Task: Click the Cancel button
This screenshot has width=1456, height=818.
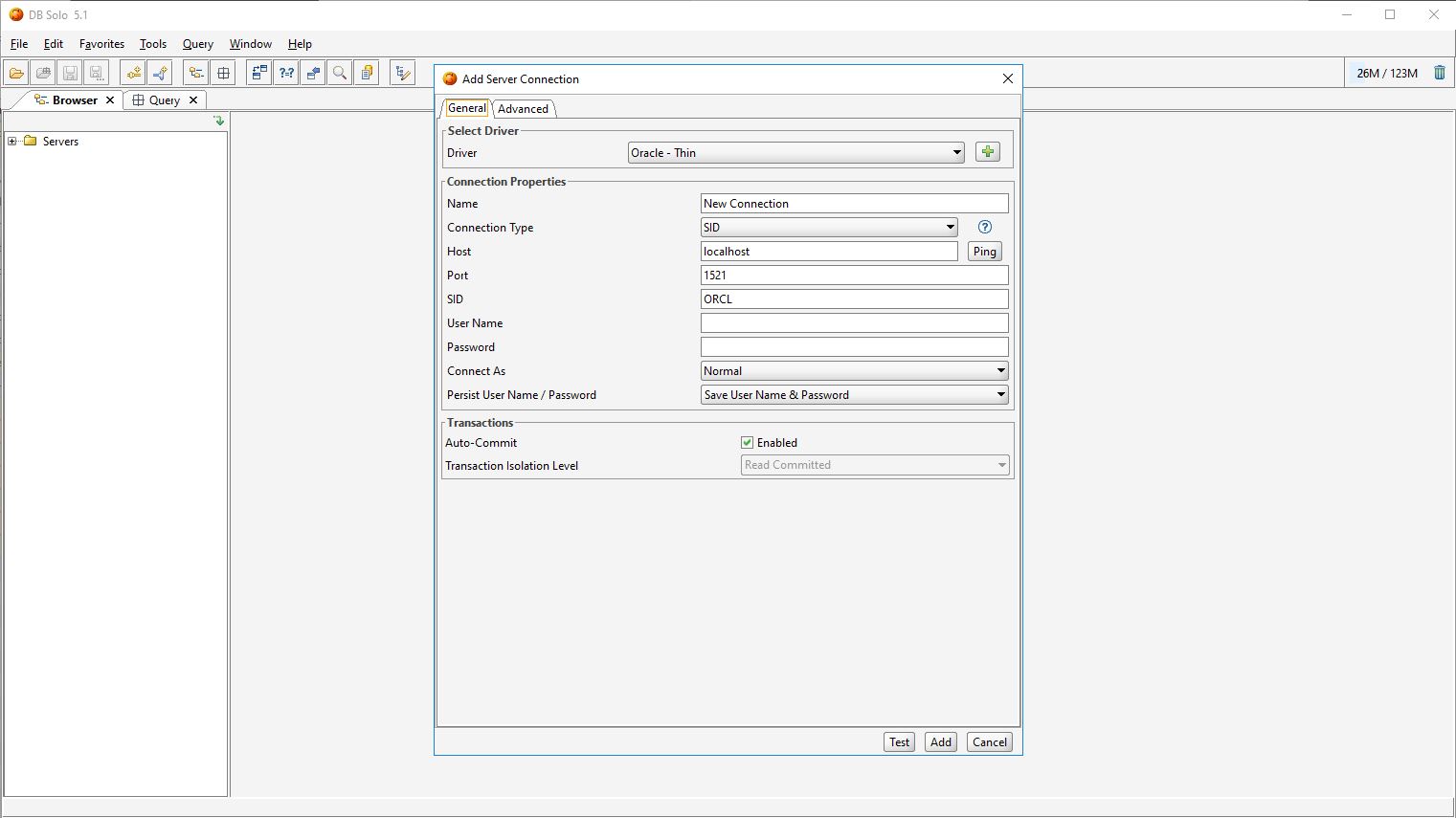Action: 990,741
